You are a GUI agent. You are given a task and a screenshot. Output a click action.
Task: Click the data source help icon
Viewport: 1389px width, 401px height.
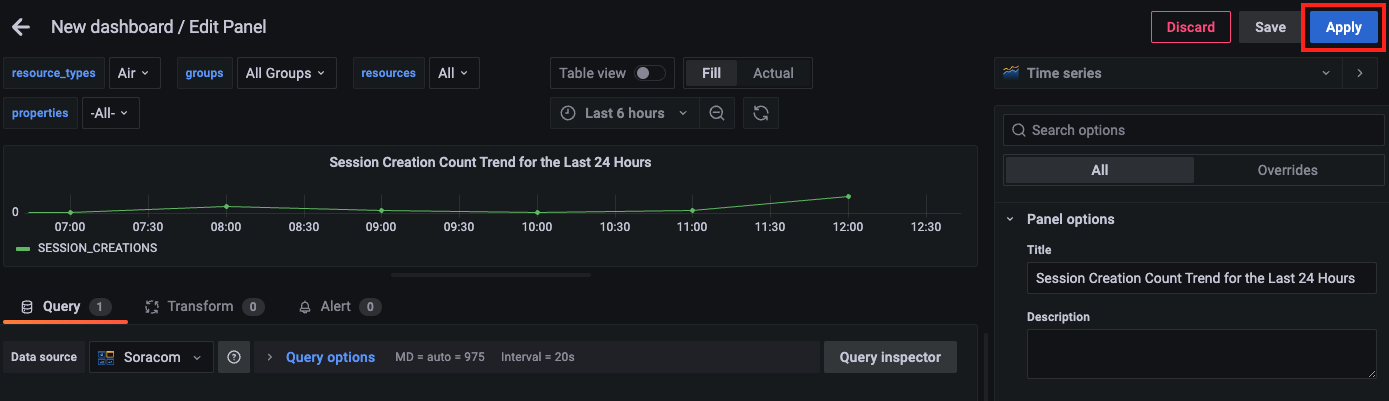tap(234, 357)
